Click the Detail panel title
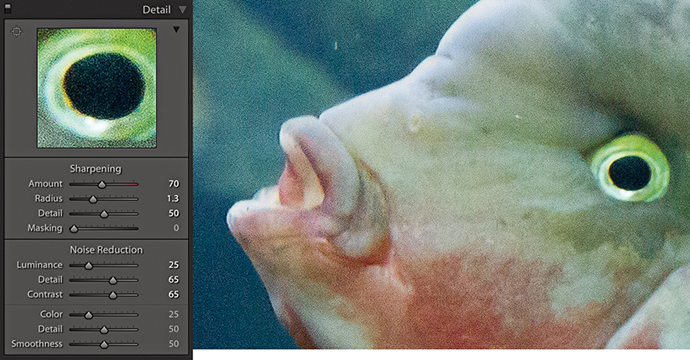This screenshot has height=360, width=690. click(157, 10)
